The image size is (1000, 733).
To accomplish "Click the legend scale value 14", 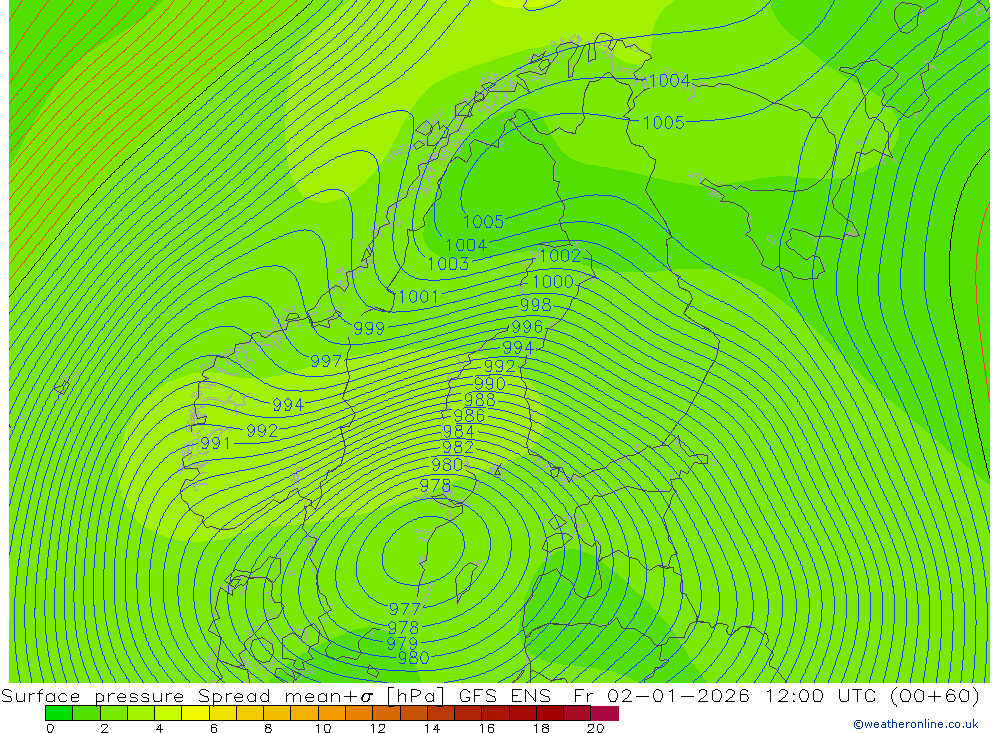I will 432,728.
